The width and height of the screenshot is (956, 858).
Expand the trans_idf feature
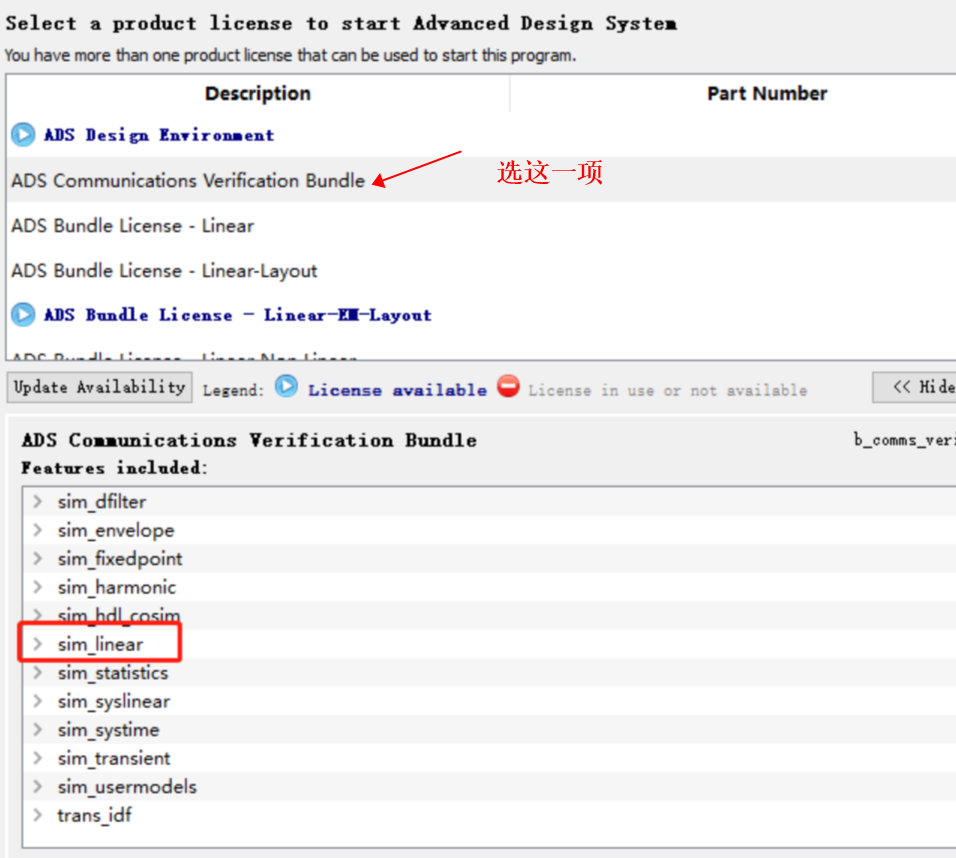pos(38,815)
